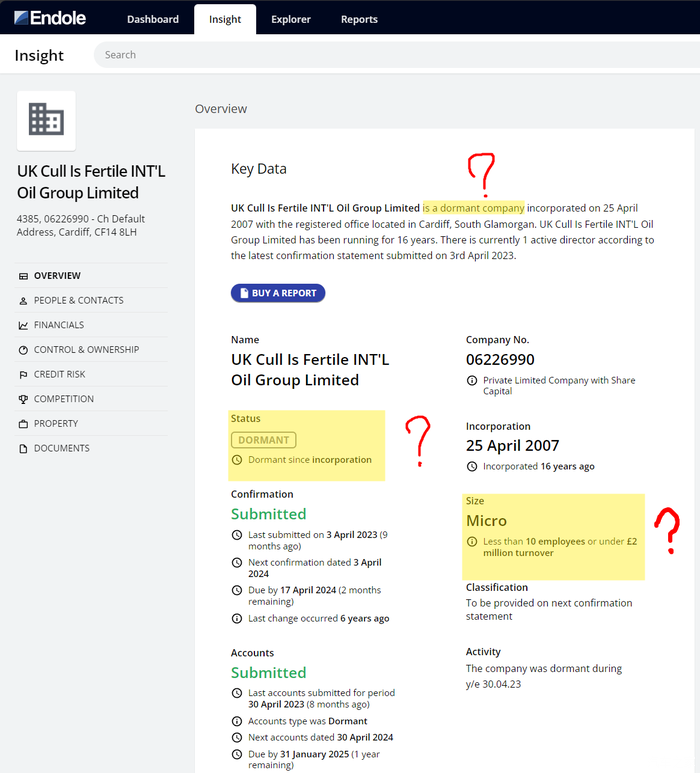Click the Property briefcase icon

[x=23, y=424]
